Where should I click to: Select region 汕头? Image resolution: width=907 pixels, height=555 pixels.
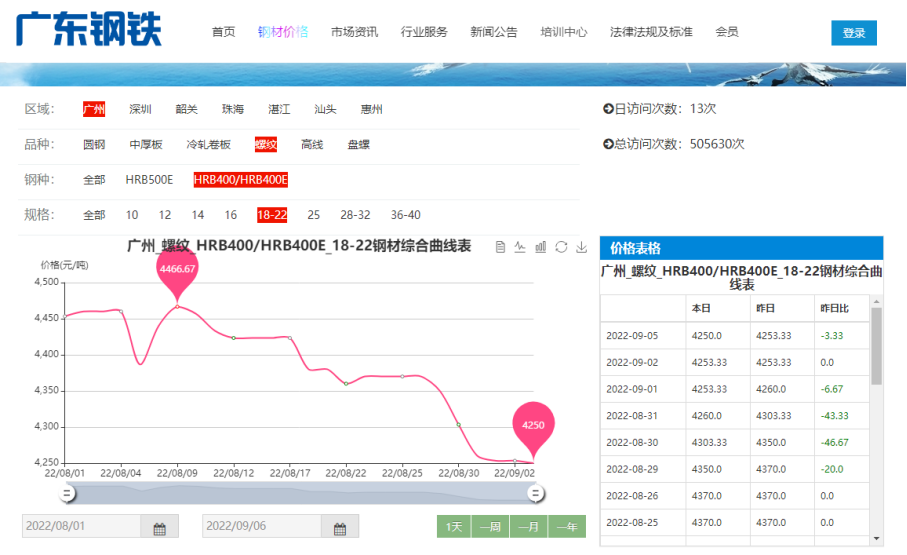325,109
